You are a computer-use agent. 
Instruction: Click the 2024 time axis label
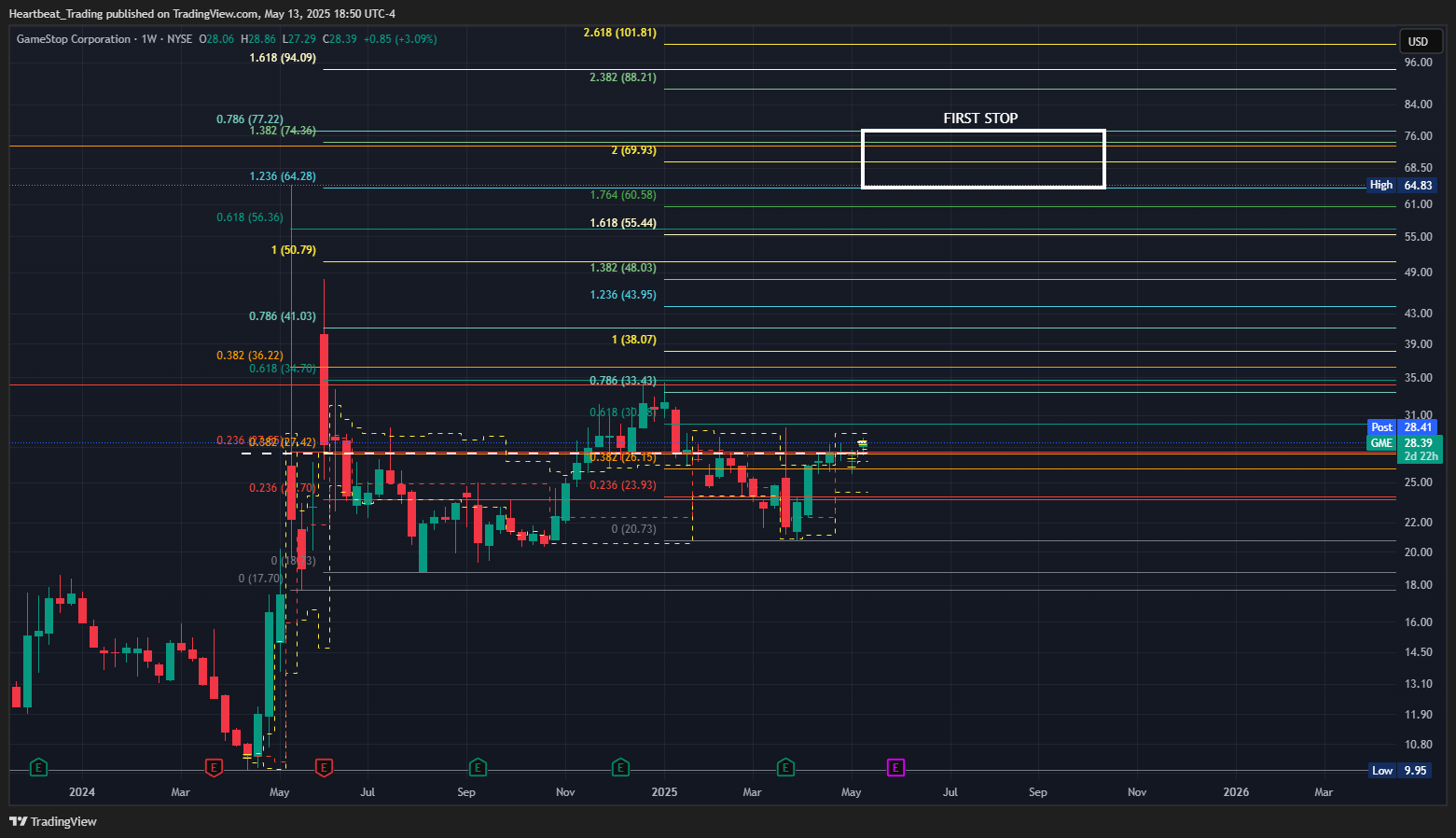(x=82, y=792)
